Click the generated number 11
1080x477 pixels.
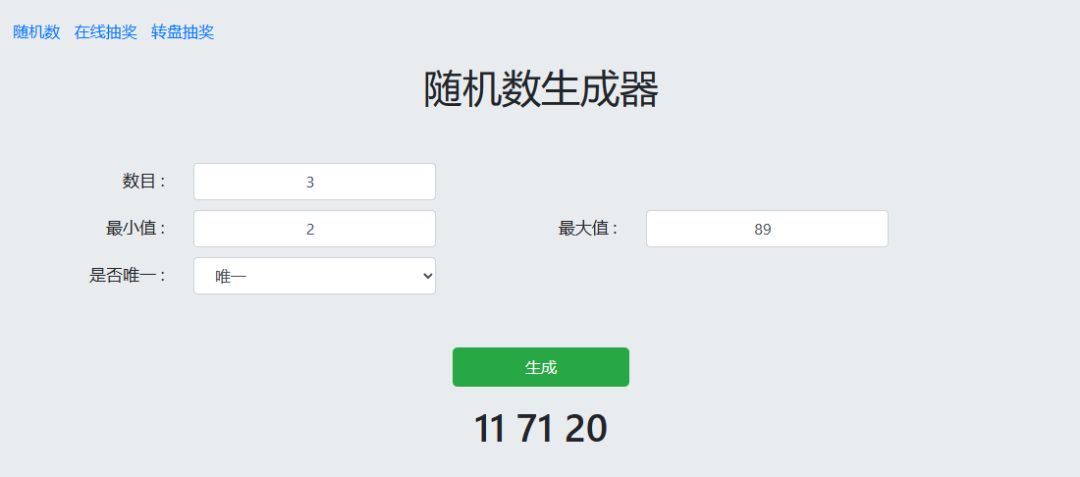click(490, 428)
